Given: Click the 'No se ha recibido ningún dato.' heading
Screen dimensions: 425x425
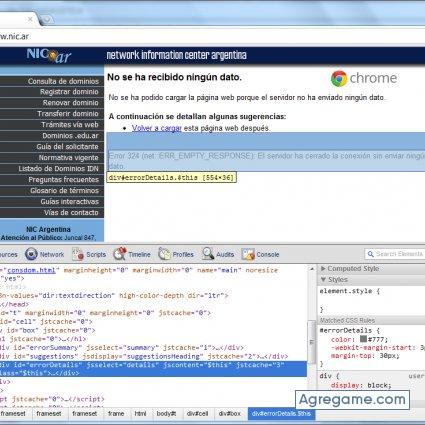Looking at the screenshot, I should click(x=174, y=77).
